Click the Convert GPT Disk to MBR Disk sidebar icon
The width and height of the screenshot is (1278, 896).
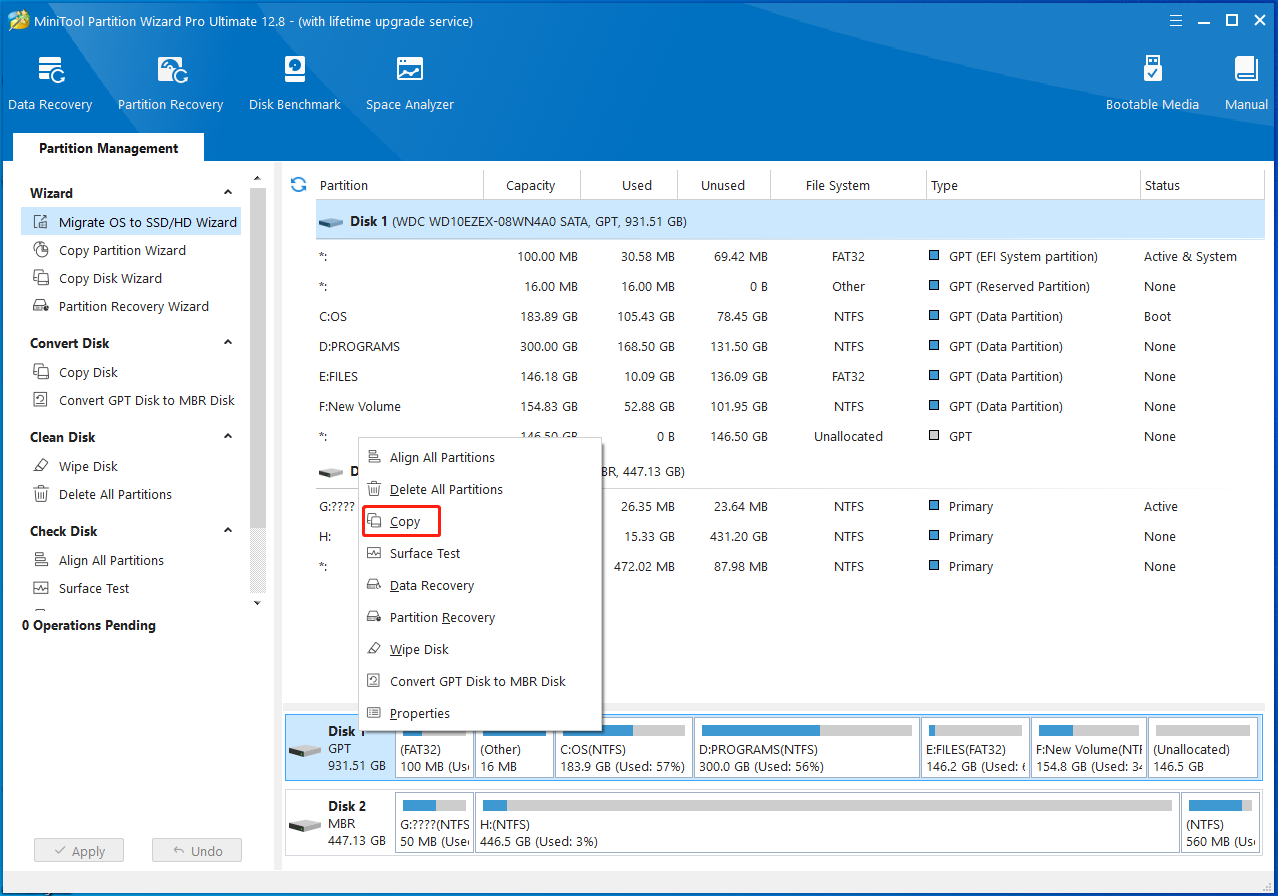(x=41, y=400)
